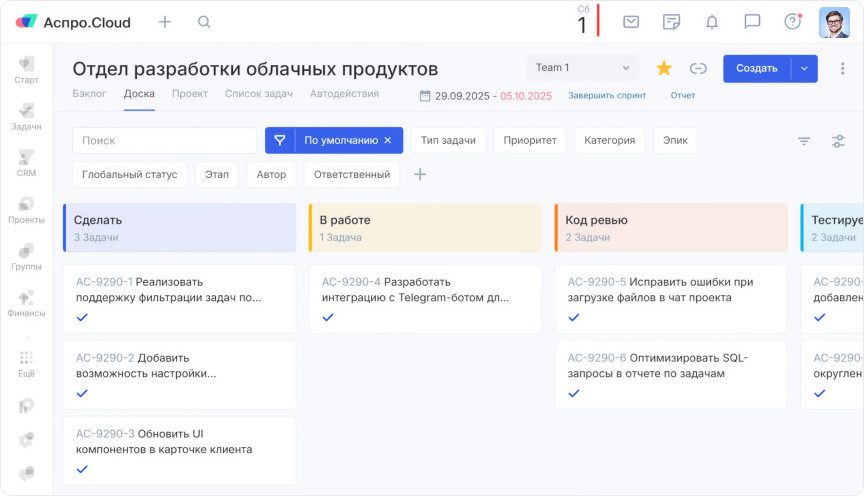Viewport: 864px width, 496px height.
Task: Open board view settings sliders icon
Action: point(838,141)
